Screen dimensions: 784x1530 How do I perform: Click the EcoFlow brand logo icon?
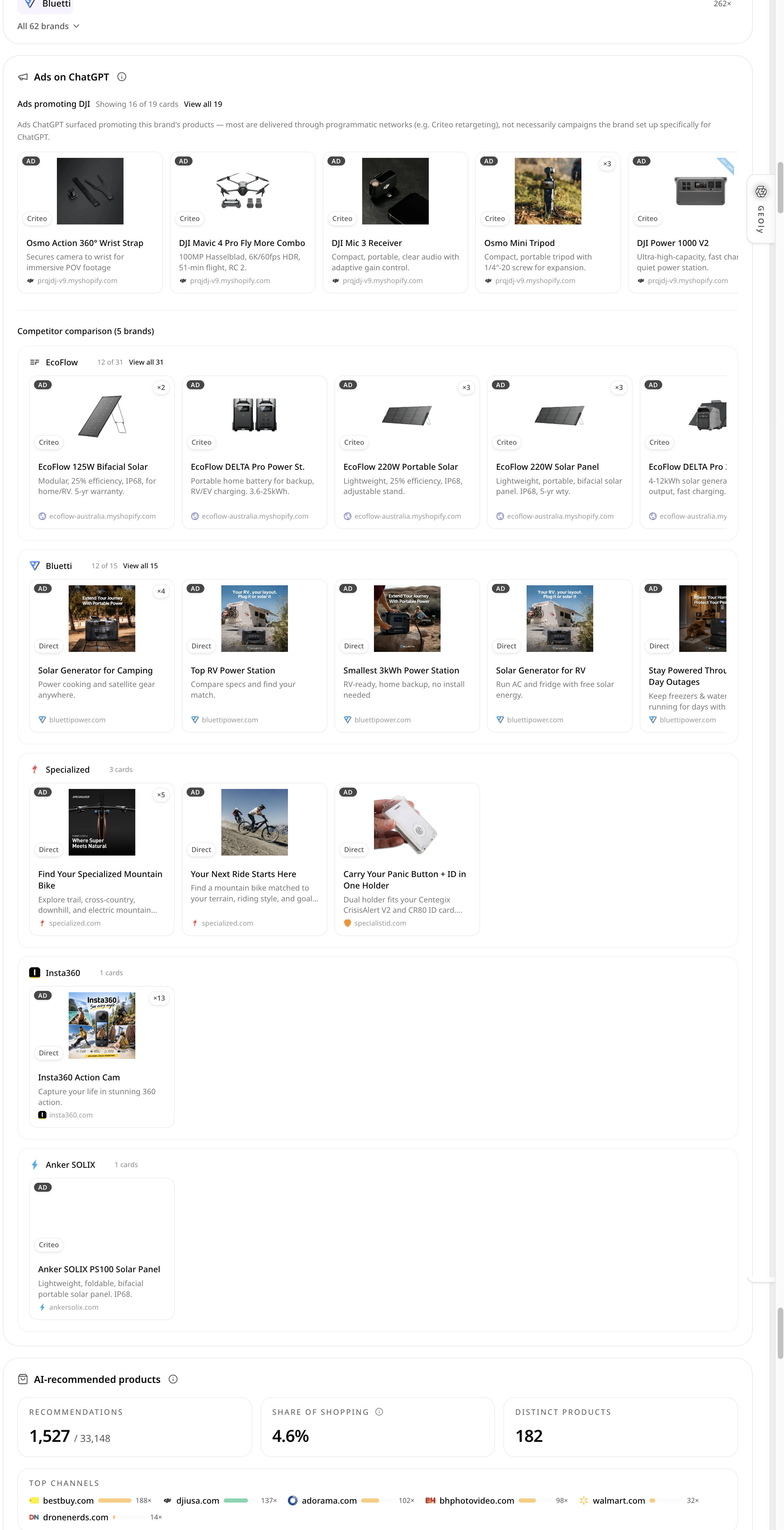35,362
